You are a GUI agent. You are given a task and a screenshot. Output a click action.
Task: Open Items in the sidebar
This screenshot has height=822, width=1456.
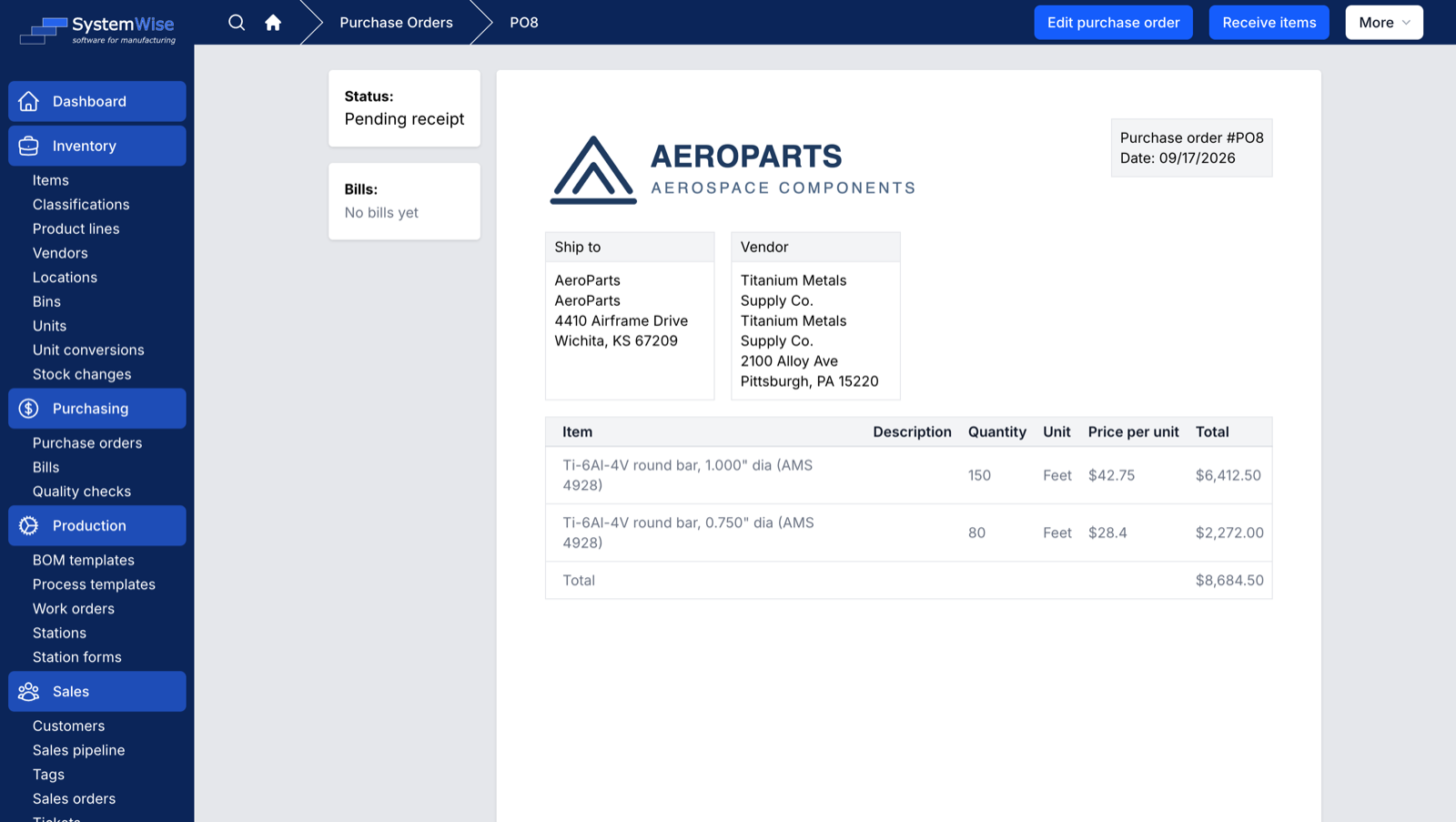pyautogui.click(x=51, y=180)
